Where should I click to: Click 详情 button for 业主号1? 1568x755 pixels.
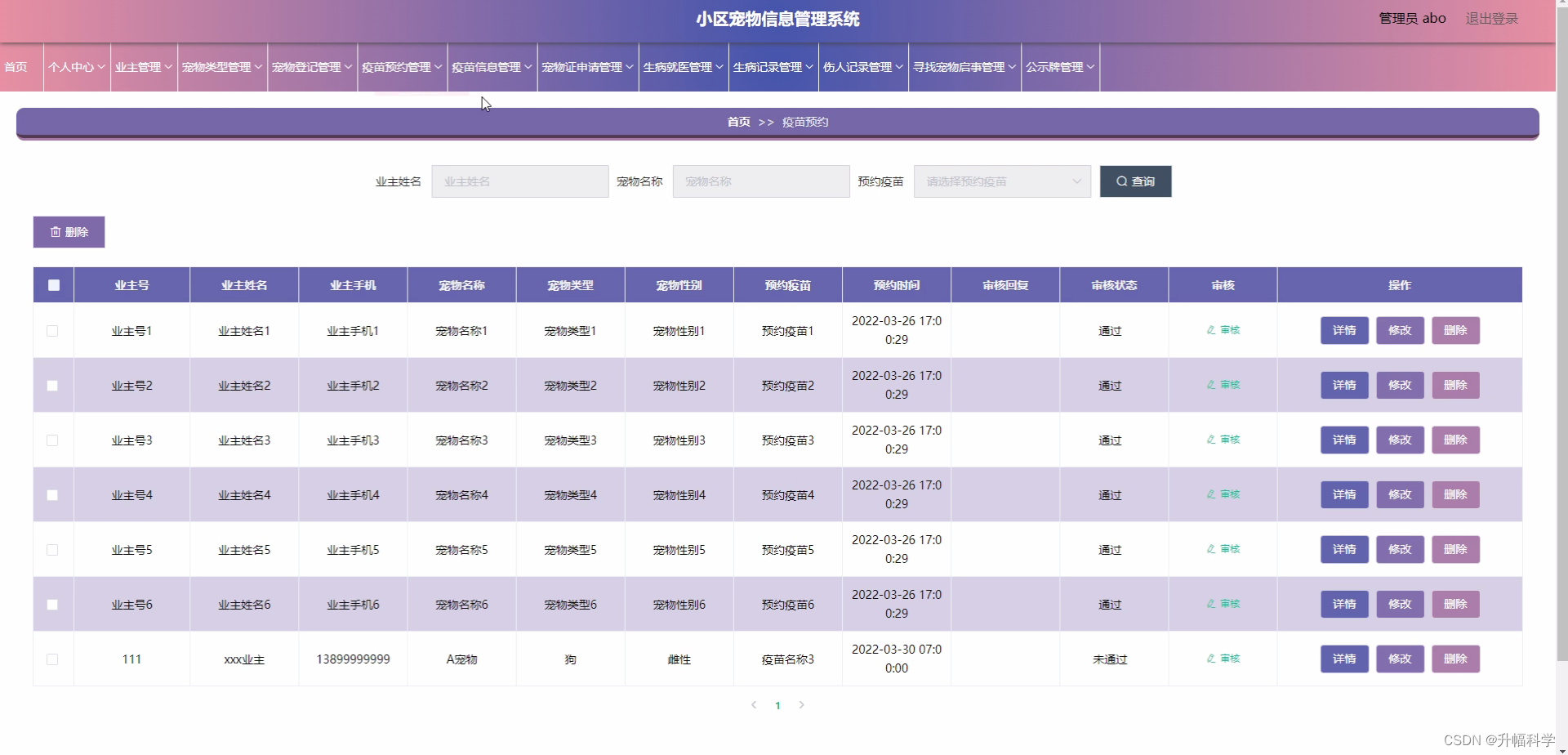tap(1343, 330)
